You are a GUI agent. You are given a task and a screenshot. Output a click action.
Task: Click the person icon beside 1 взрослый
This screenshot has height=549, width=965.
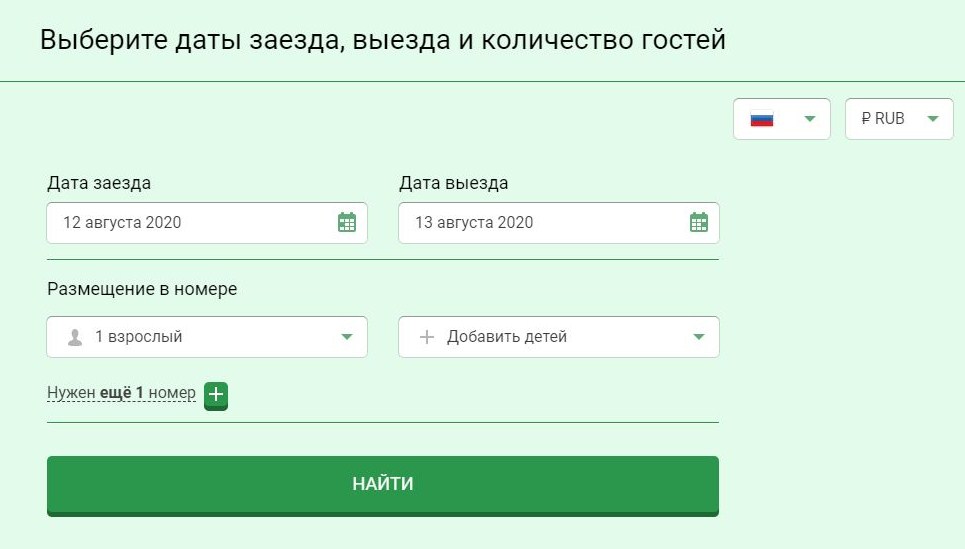pyautogui.click(x=75, y=337)
